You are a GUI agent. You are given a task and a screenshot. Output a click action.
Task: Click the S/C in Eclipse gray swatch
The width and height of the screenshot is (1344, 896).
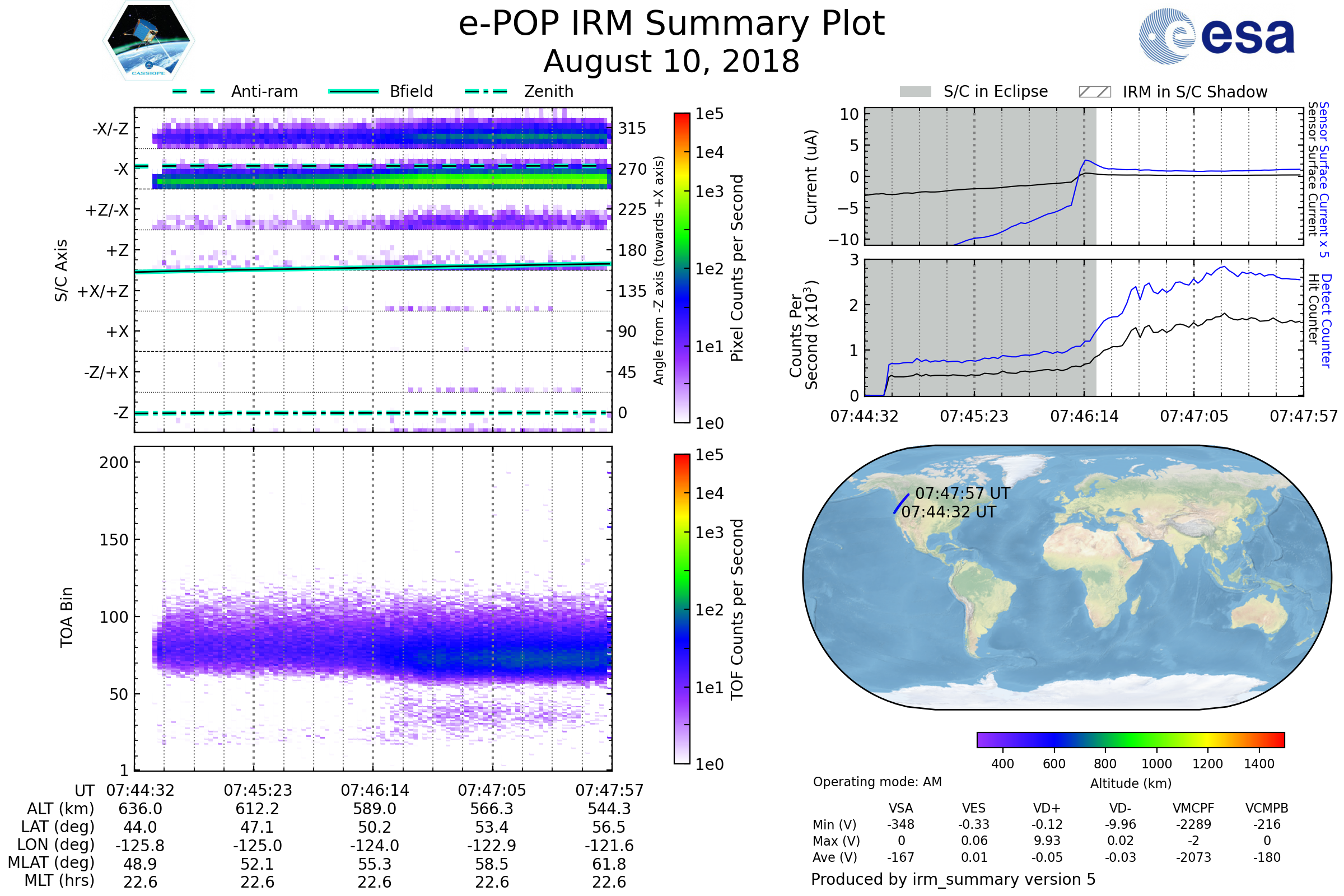[915, 92]
